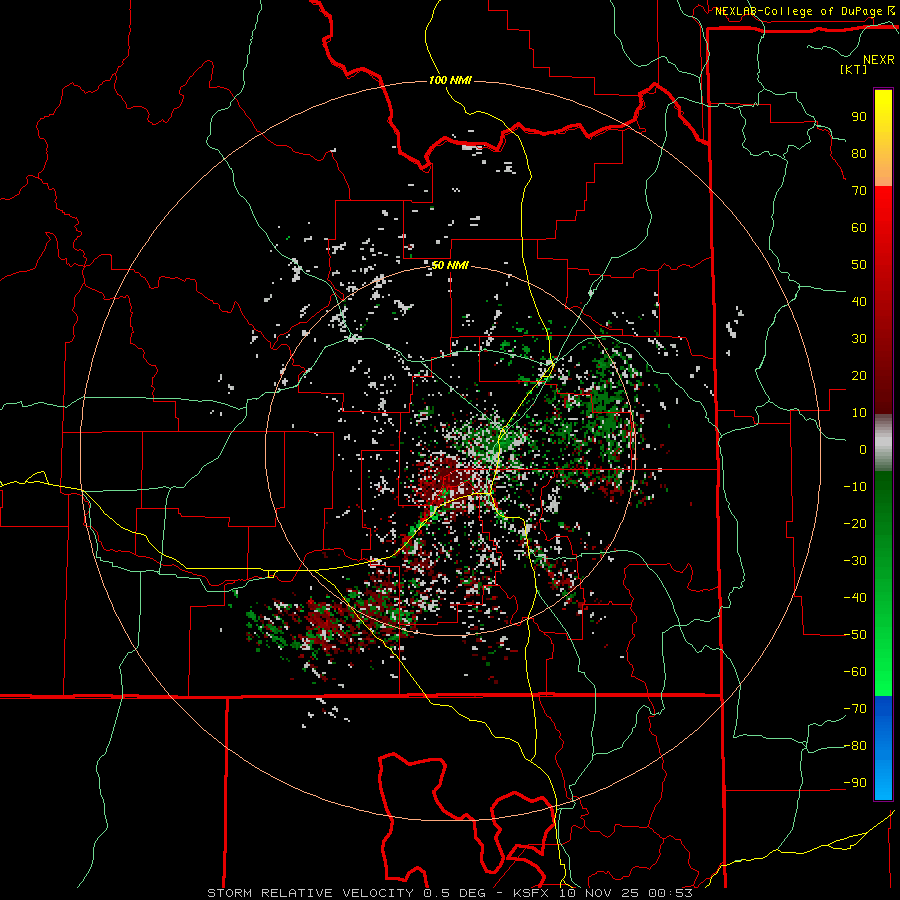
Task: Click the gray zero band of the color bar
Action: click(x=883, y=443)
